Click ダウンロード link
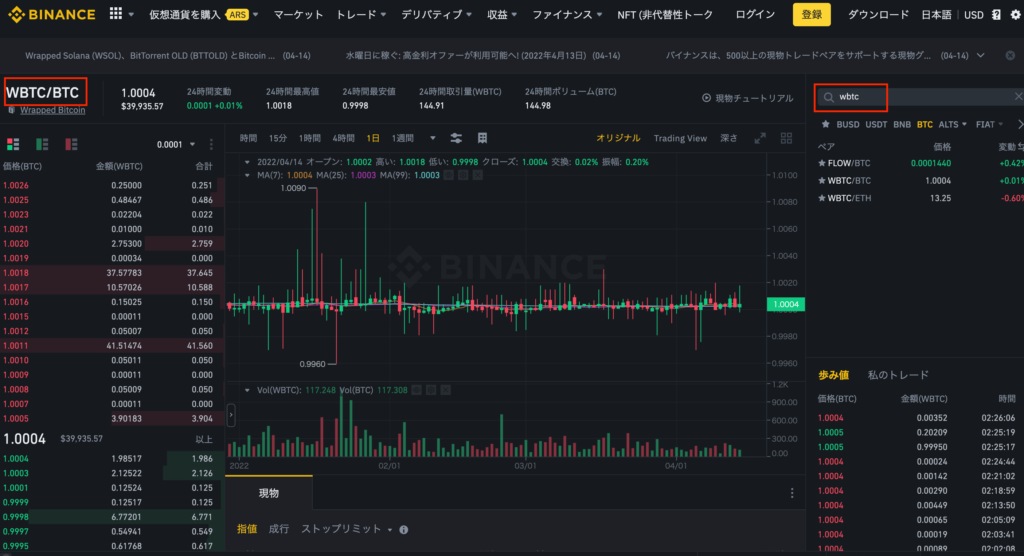This screenshot has width=1024, height=556. pyautogui.click(x=878, y=14)
